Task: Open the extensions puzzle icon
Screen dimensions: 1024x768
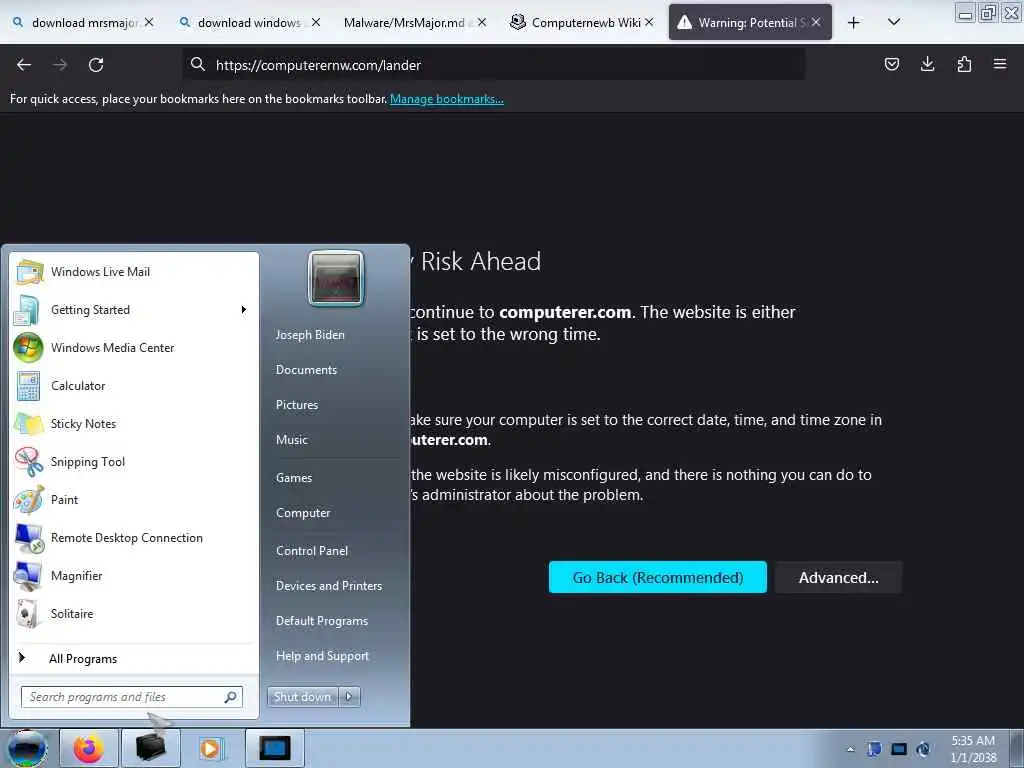Action: tap(964, 64)
